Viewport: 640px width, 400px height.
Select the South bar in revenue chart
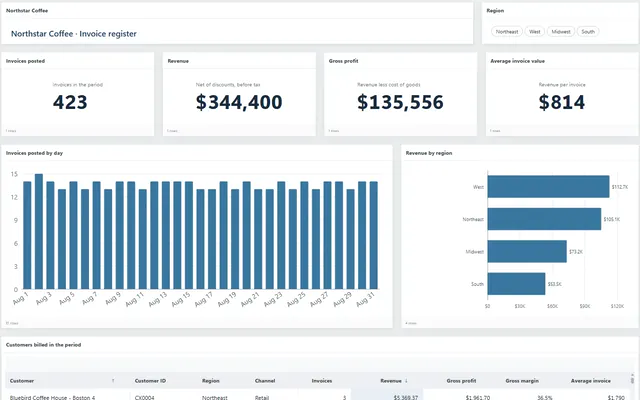[516, 284]
